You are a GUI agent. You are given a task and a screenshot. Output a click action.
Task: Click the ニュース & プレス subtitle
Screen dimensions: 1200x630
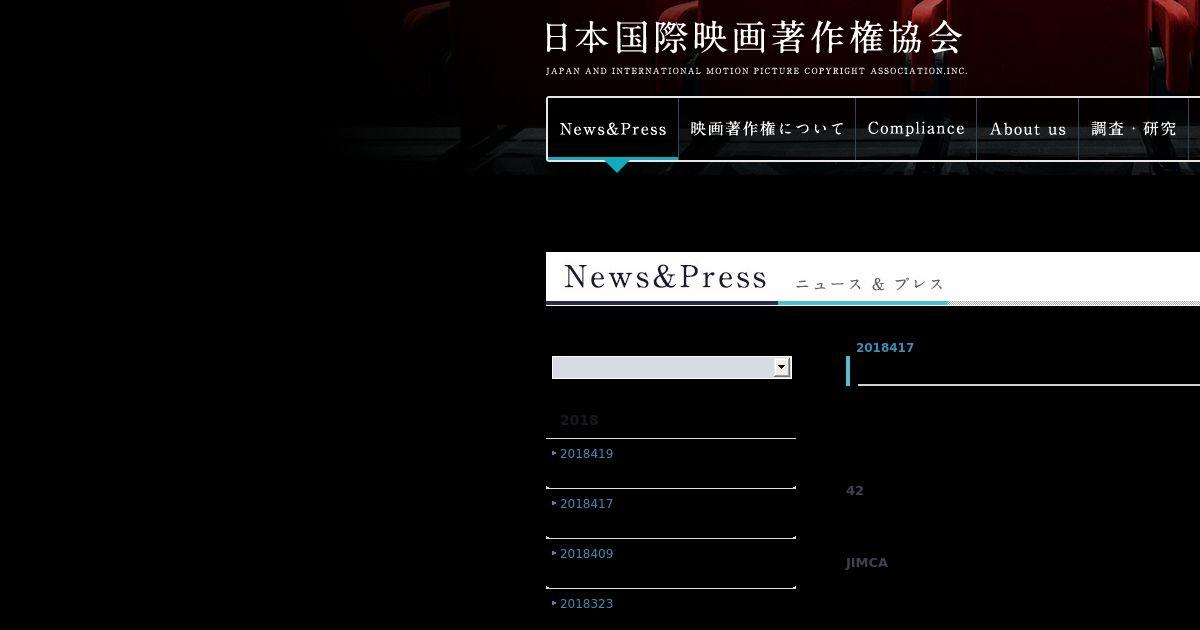(x=869, y=284)
